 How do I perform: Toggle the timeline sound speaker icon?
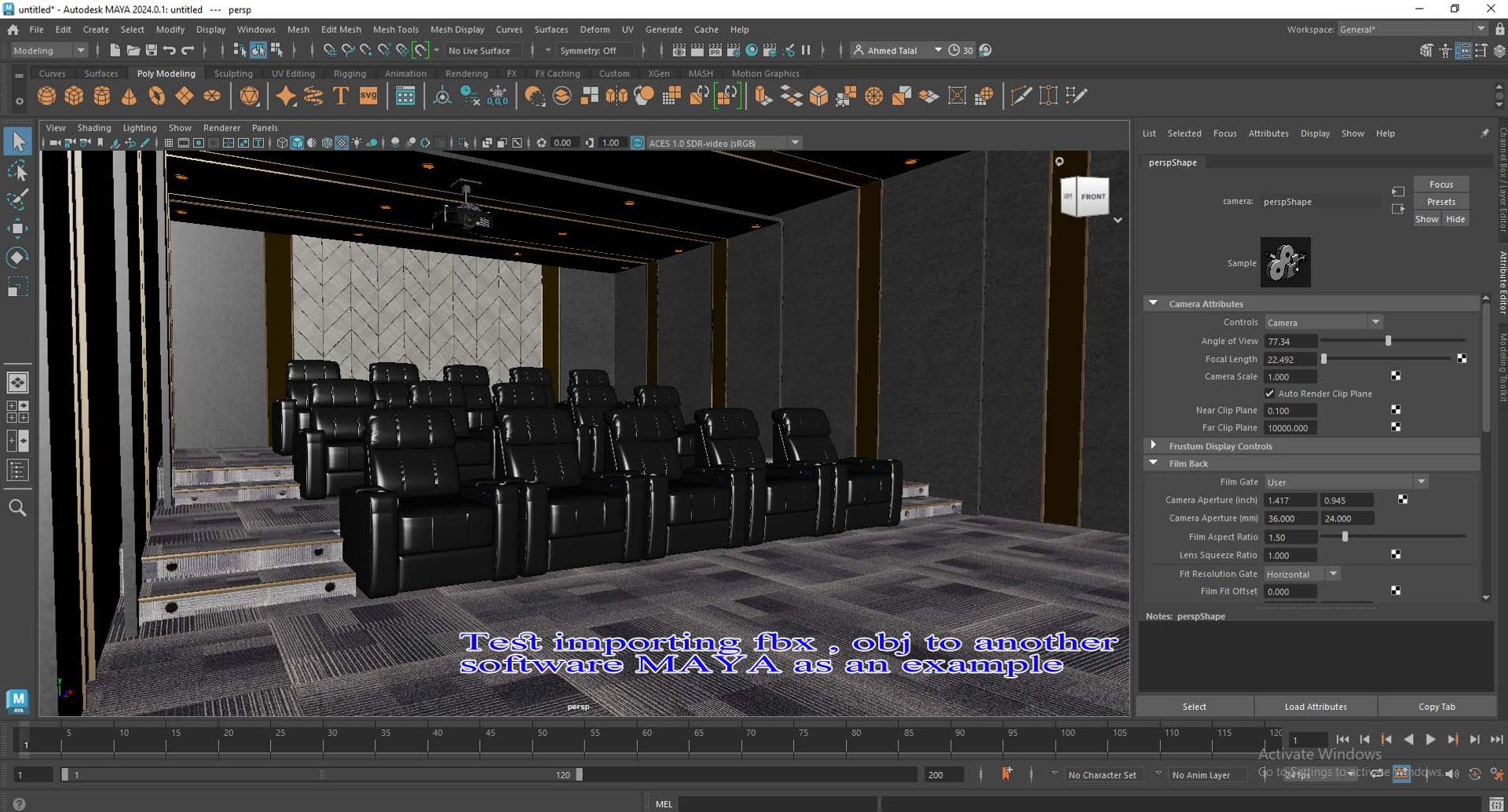tap(1451, 774)
